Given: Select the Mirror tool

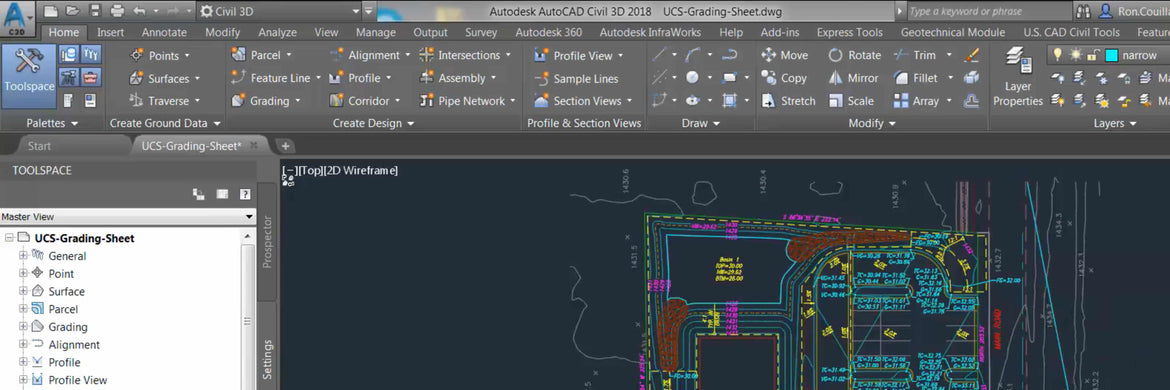Looking at the screenshot, I should pos(853,78).
